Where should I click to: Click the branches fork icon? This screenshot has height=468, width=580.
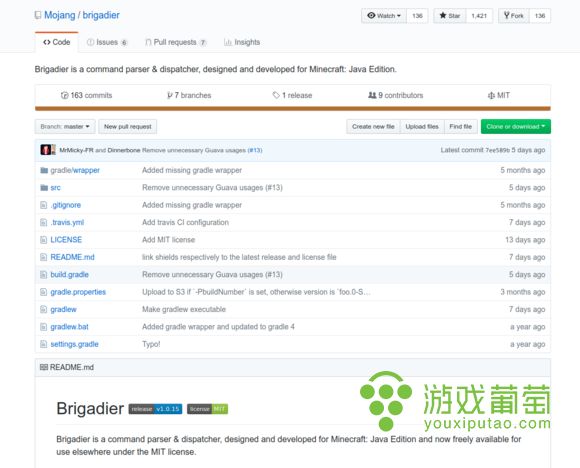[x=170, y=95]
